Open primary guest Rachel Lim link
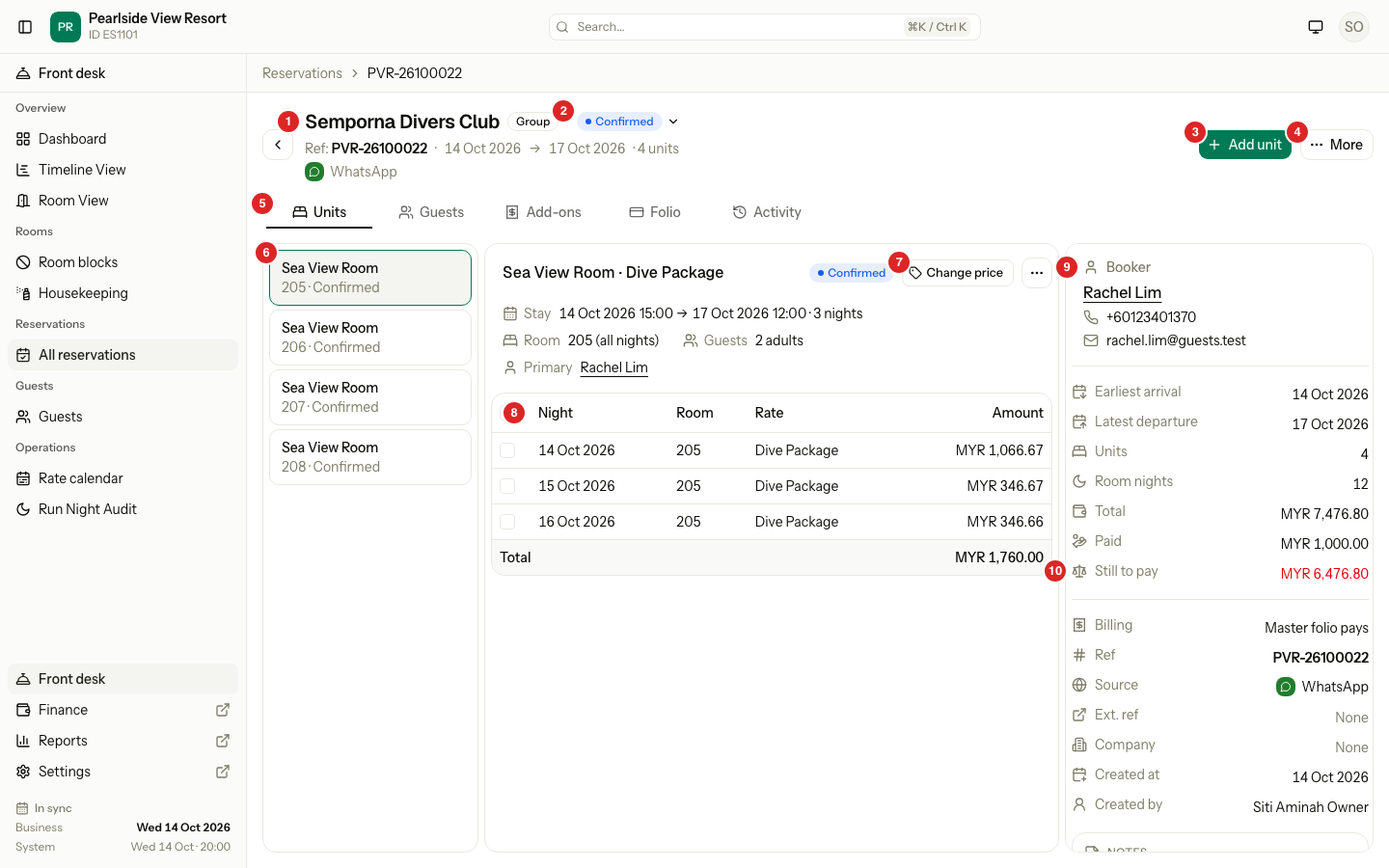The width and height of the screenshot is (1389, 868). 613,367
